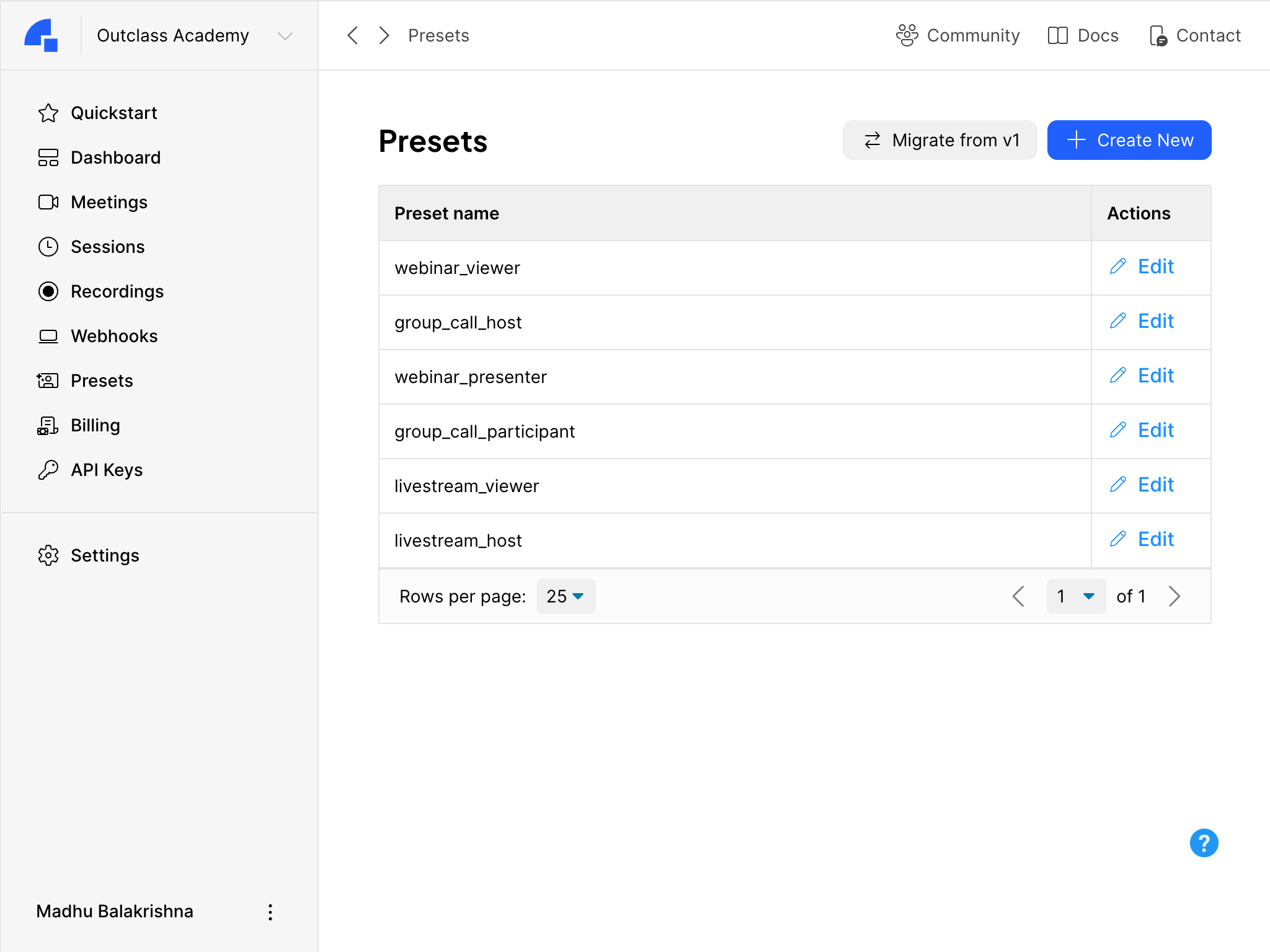The image size is (1270, 952).
Task: Expand Outclass Academy organization dropdown
Action: 285,36
